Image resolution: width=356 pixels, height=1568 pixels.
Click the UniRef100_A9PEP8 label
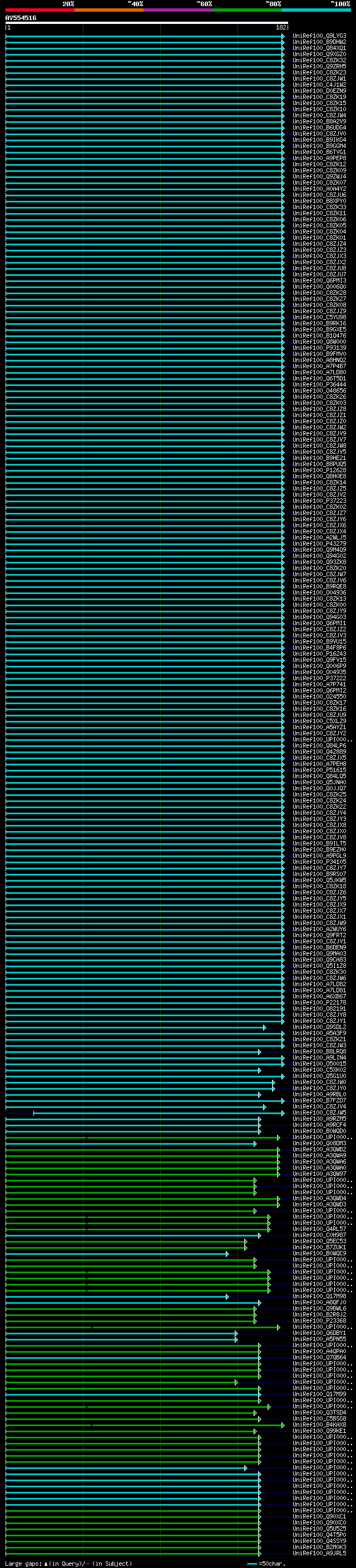(319, 159)
